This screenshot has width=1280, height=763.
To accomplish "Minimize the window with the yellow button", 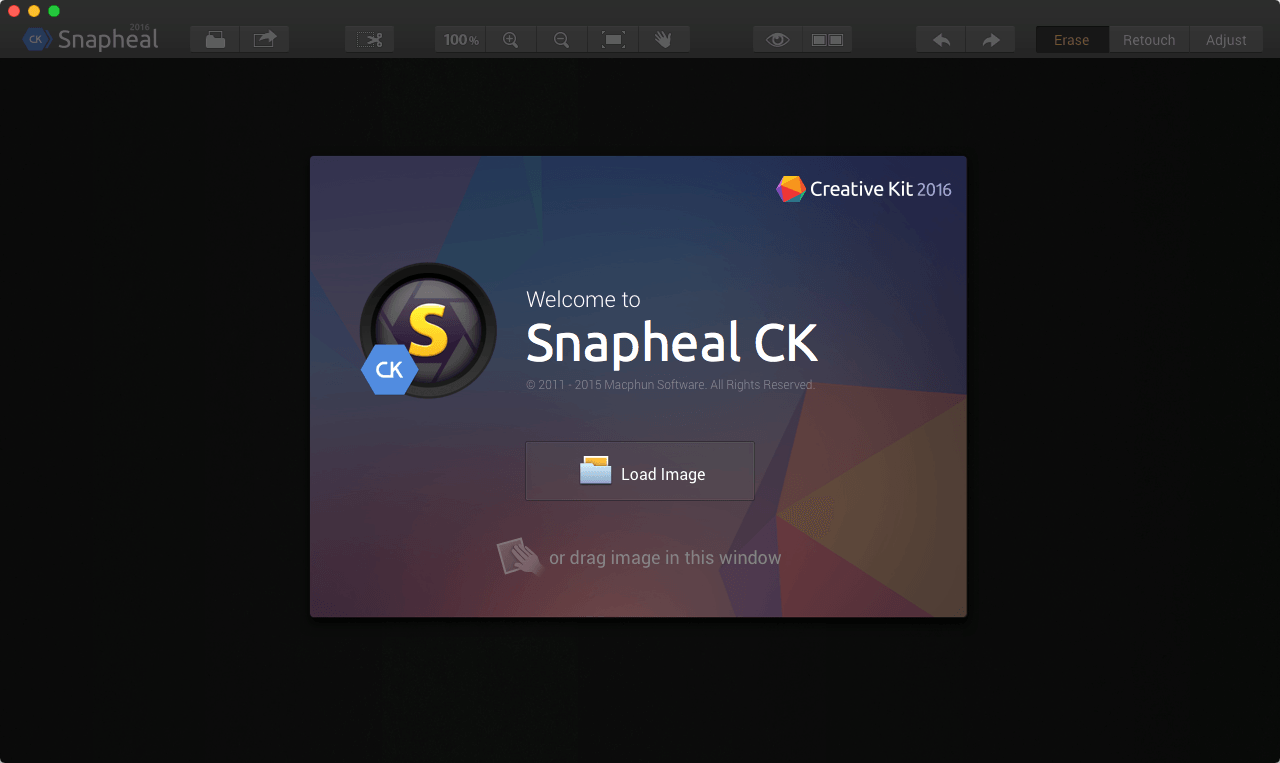I will point(34,11).
